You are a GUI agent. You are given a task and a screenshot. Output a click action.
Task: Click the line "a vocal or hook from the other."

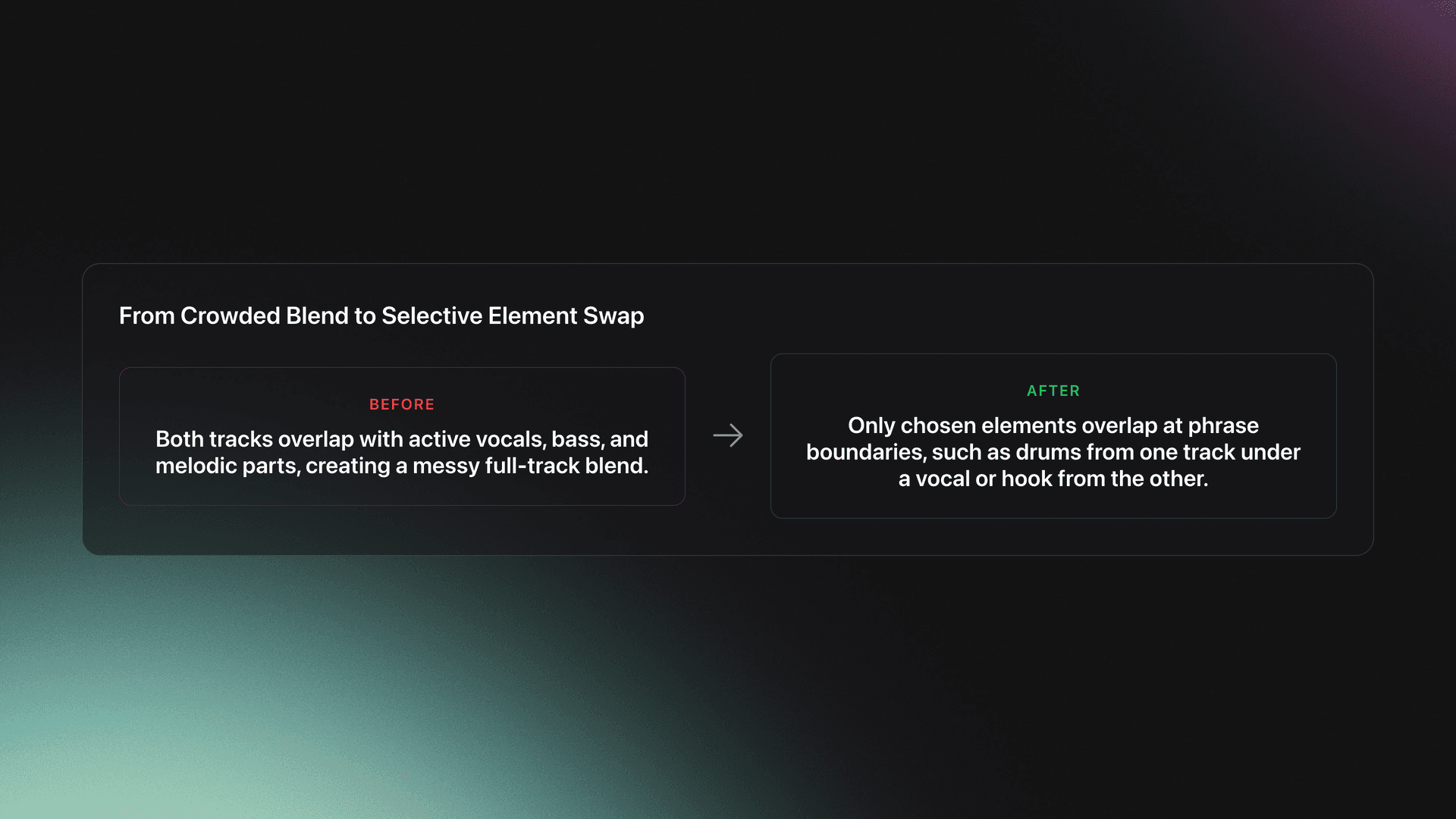pyautogui.click(x=1053, y=479)
